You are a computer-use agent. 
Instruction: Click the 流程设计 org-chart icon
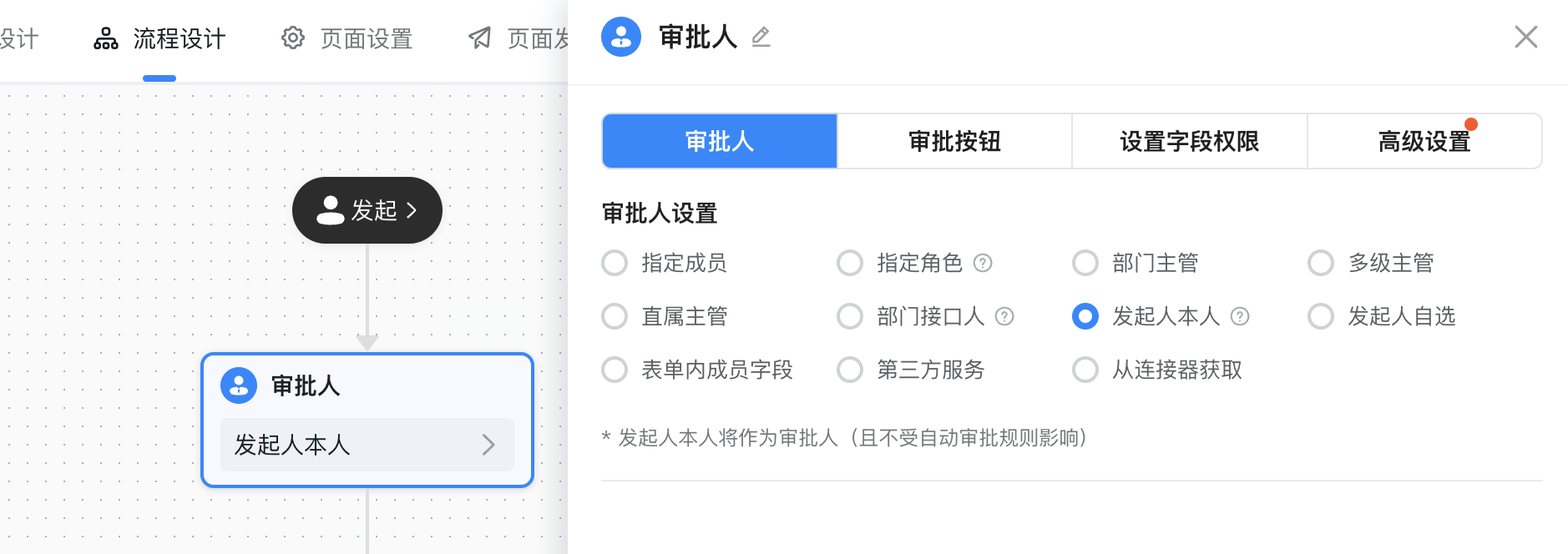pos(106,38)
